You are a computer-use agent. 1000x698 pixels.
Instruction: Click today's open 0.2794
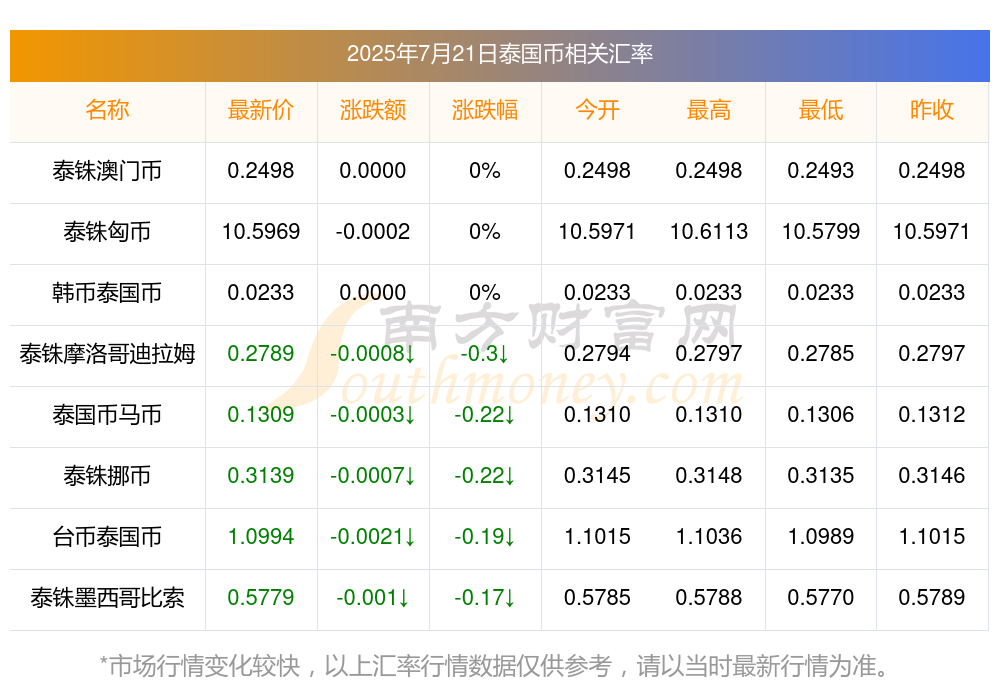pos(597,353)
